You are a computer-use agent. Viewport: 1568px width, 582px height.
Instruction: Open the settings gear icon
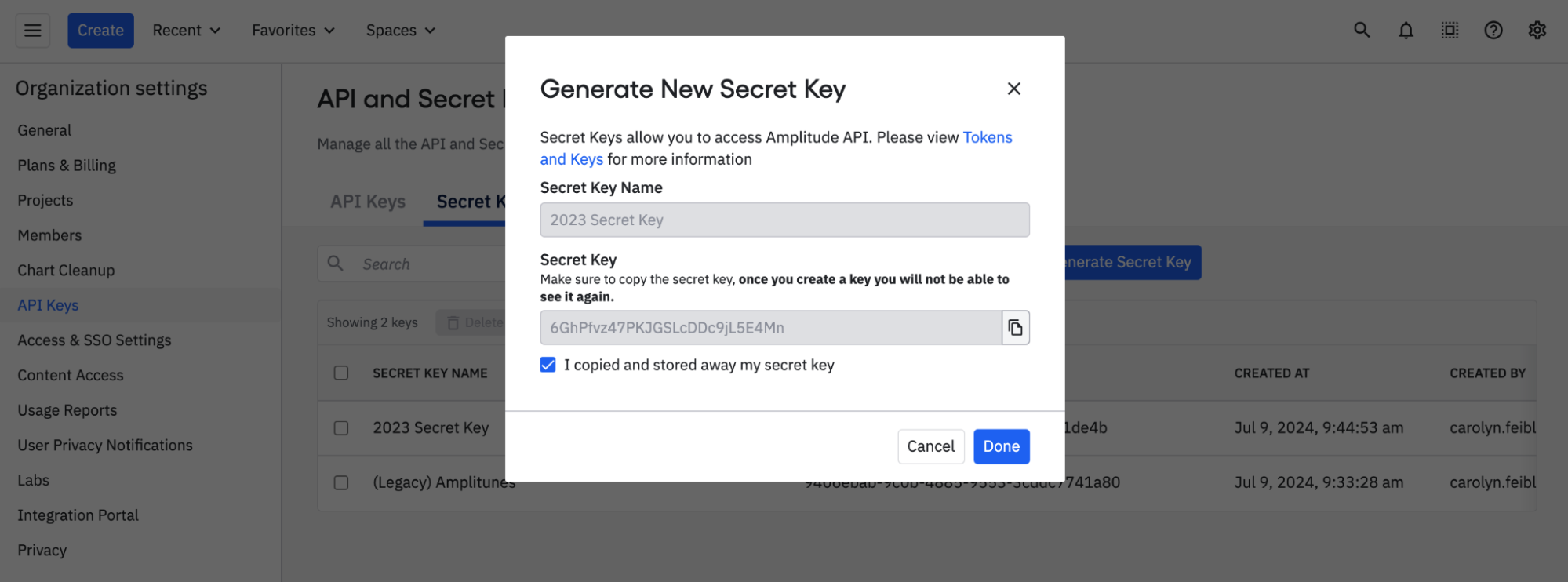tap(1537, 31)
